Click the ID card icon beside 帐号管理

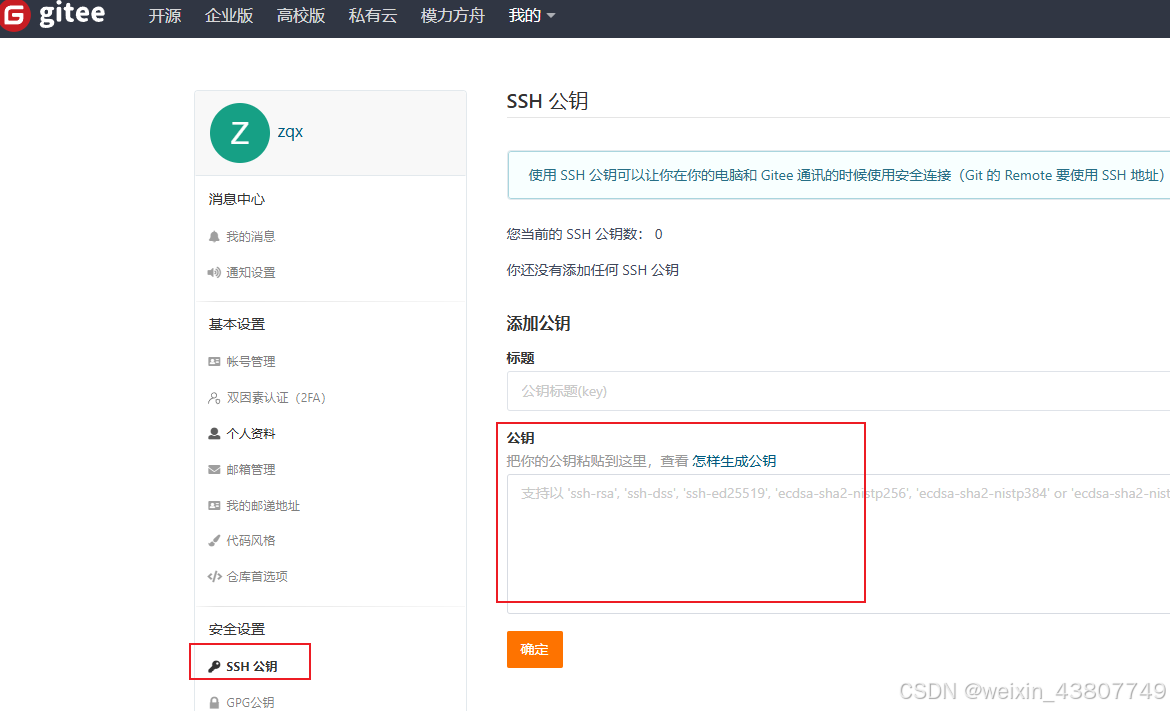(x=214, y=362)
